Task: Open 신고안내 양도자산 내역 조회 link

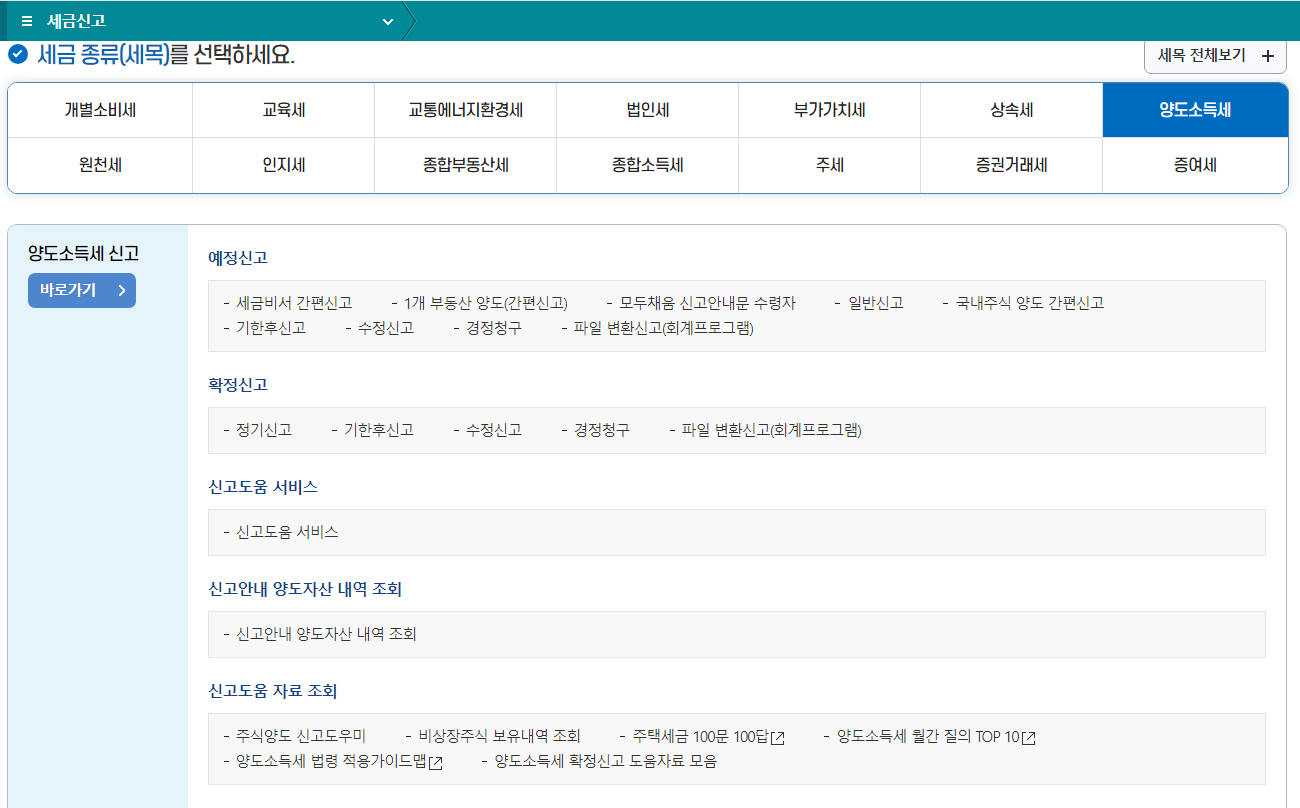Action: pos(326,634)
